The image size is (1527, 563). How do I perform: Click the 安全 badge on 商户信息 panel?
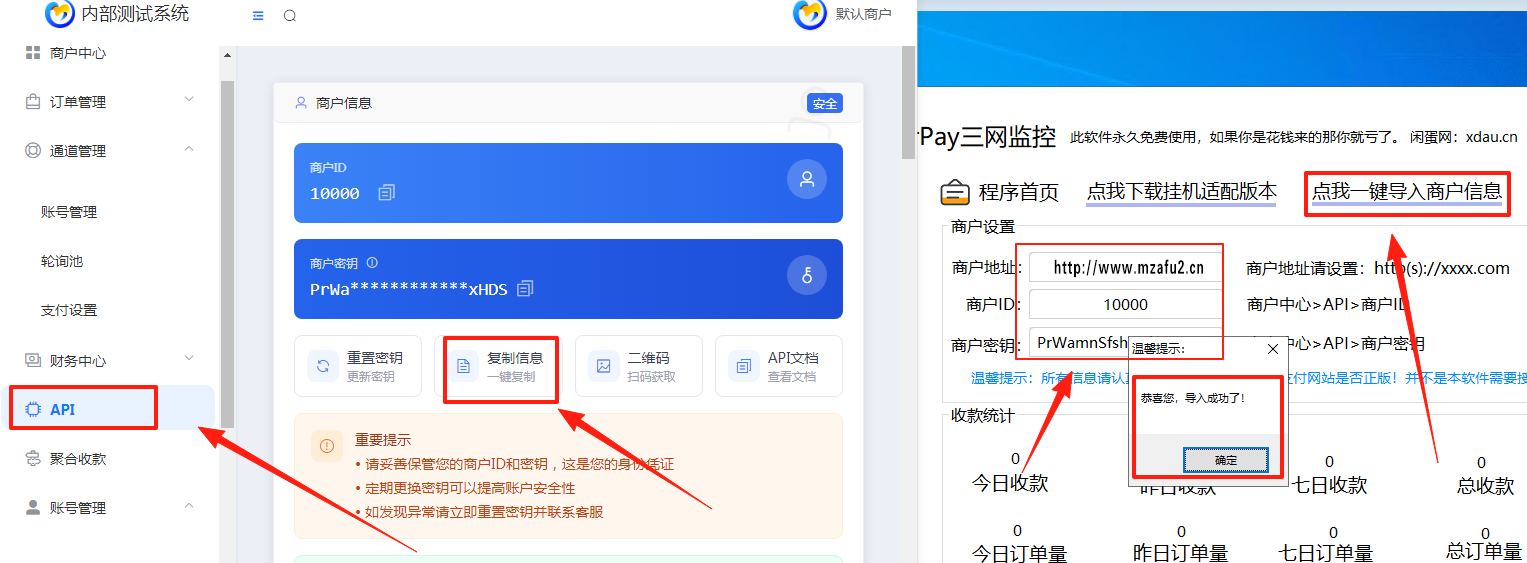(825, 103)
